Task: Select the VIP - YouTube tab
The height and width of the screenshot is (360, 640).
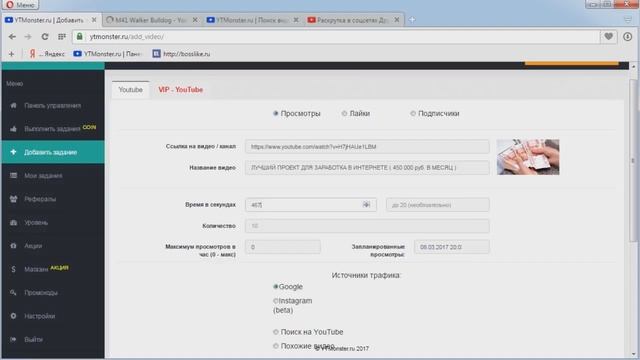Action: coord(180,90)
